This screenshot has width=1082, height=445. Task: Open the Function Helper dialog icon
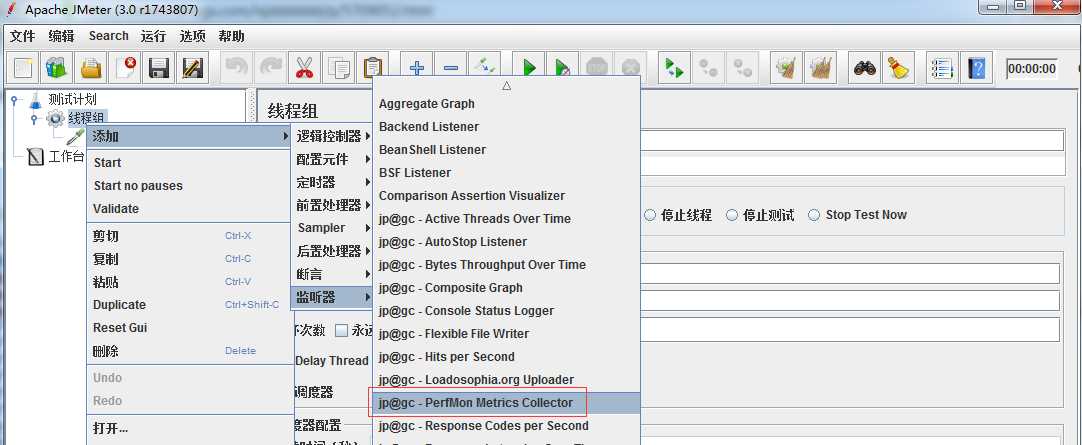tap(942, 68)
